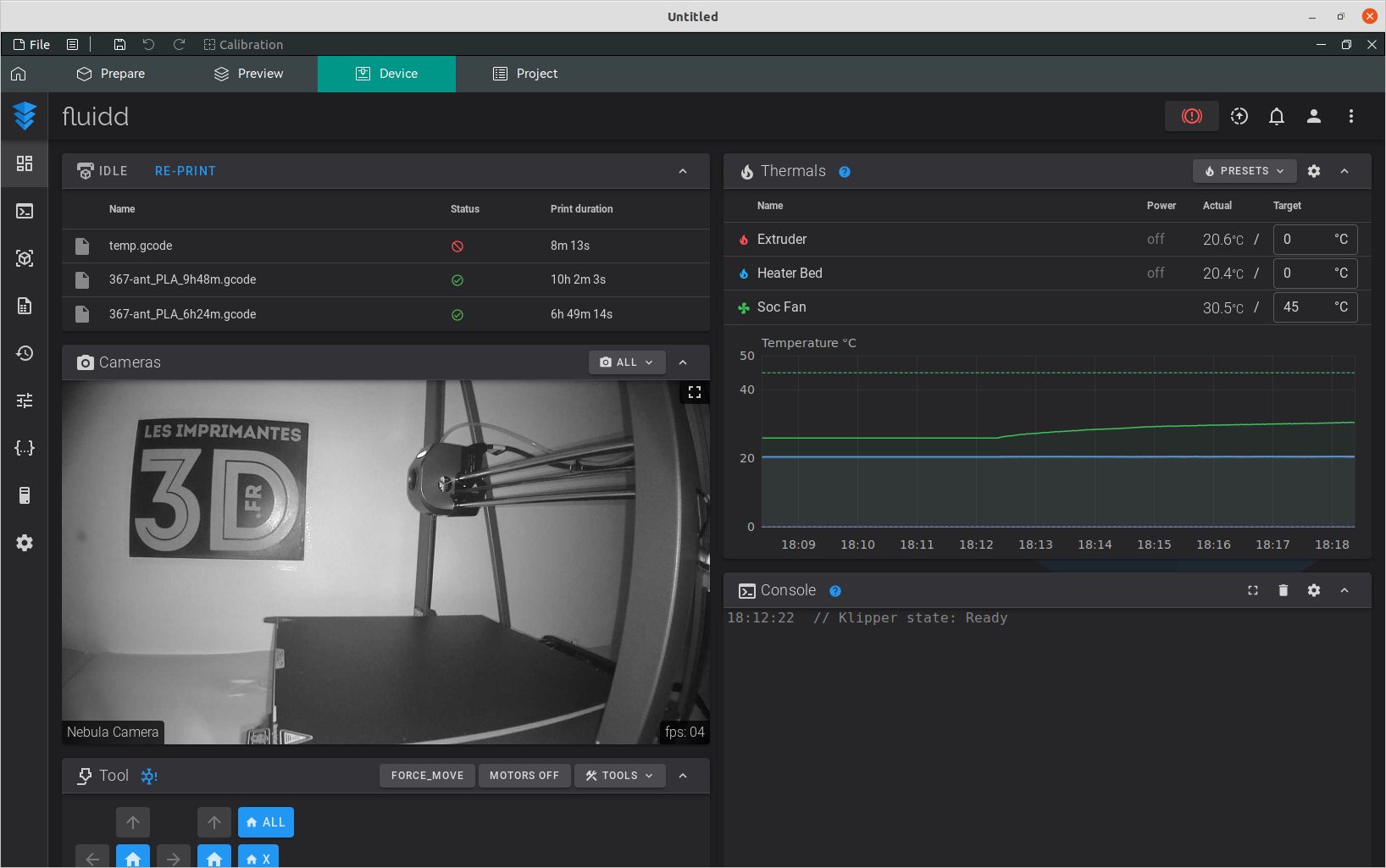Collapse the Cameras panel
The image size is (1386, 868).
point(683,362)
